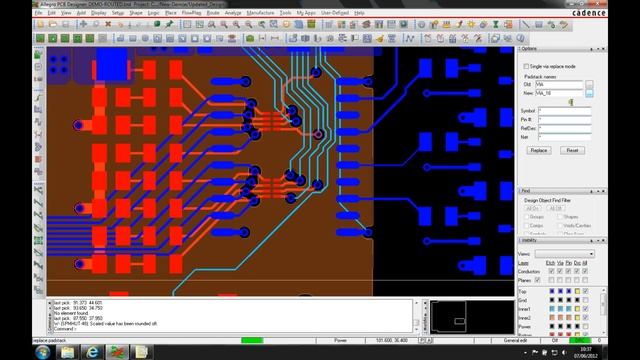
Task: Click Inner1 layer Etch cyan swatch
Action: (551, 309)
